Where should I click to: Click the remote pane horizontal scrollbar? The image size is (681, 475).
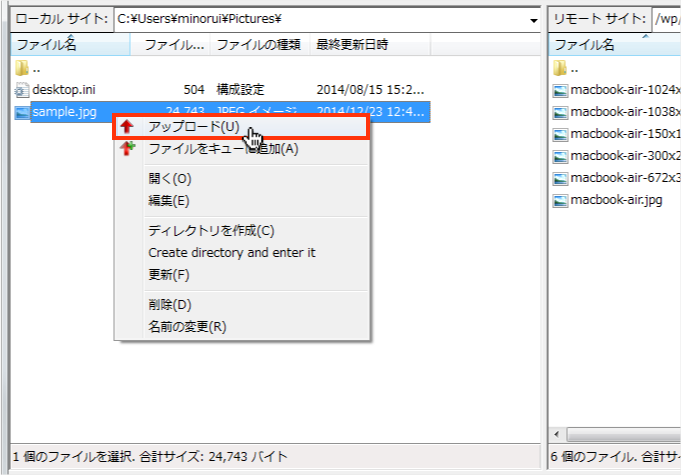click(624, 434)
